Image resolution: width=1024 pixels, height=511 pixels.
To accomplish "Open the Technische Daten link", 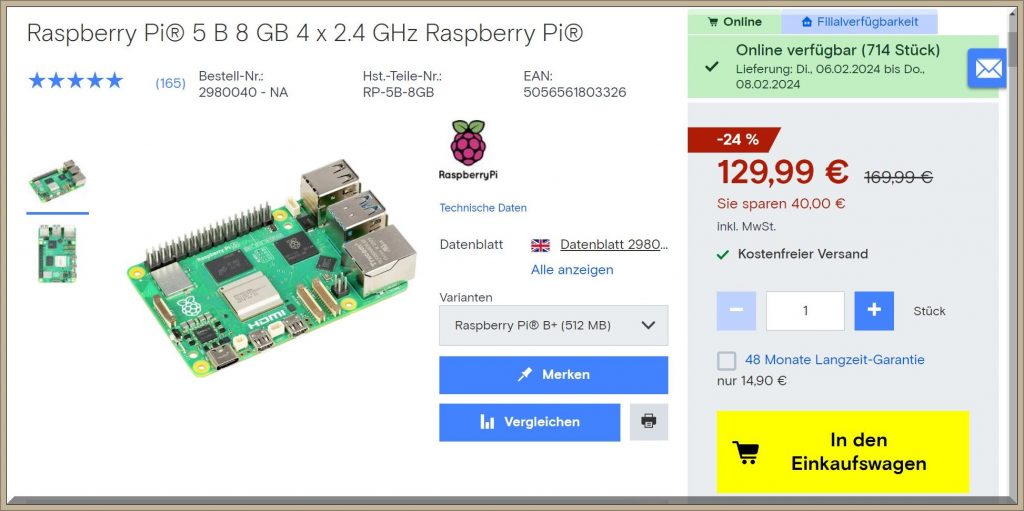I will [483, 208].
